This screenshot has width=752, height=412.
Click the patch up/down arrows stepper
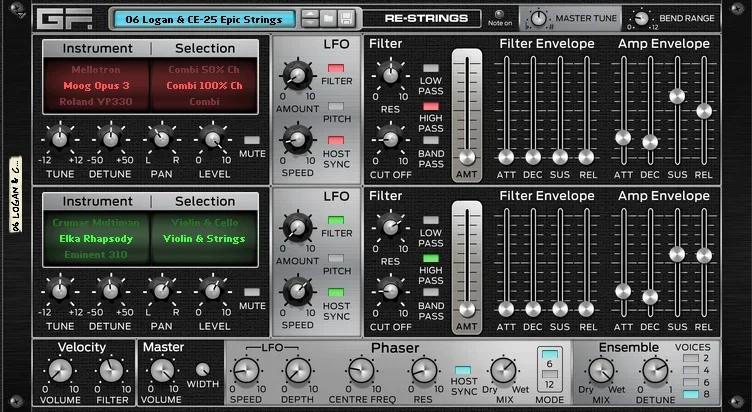(310, 19)
